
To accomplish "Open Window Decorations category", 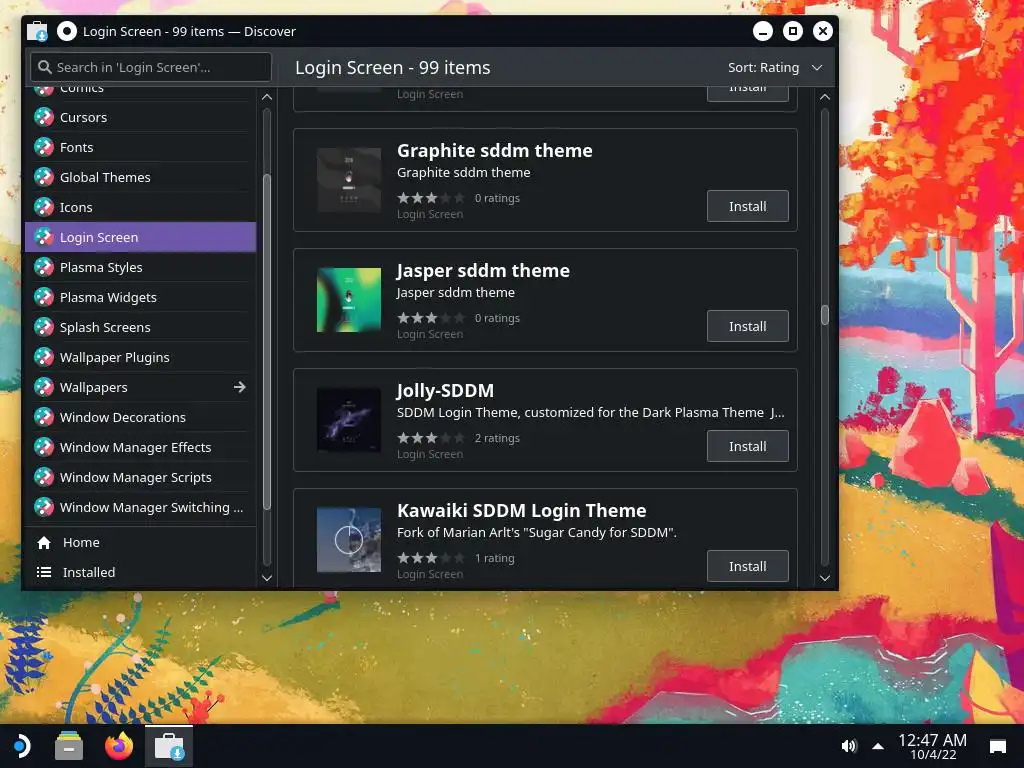I will click(x=140, y=417).
